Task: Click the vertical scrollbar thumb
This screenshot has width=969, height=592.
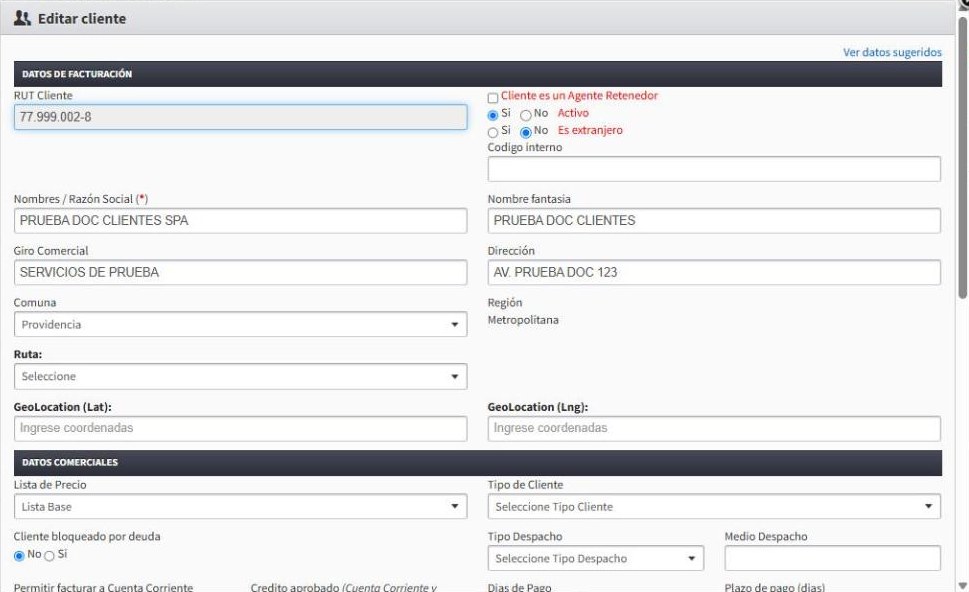Action: 962,158
